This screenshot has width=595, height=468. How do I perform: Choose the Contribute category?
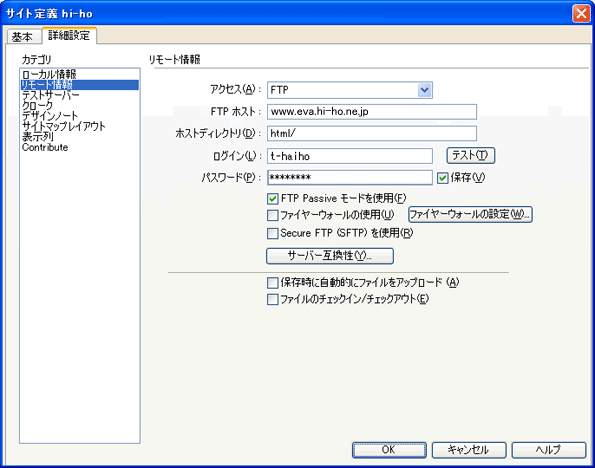[x=45, y=147]
